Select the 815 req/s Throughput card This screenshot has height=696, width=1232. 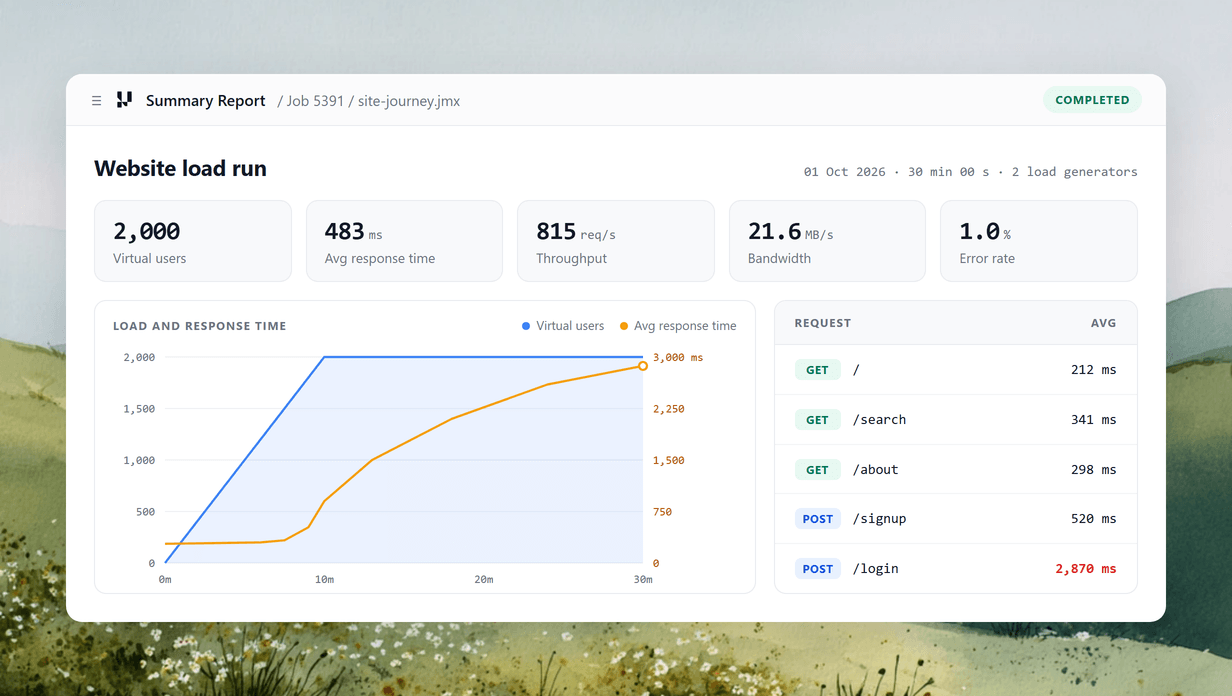pyautogui.click(x=616, y=241)
